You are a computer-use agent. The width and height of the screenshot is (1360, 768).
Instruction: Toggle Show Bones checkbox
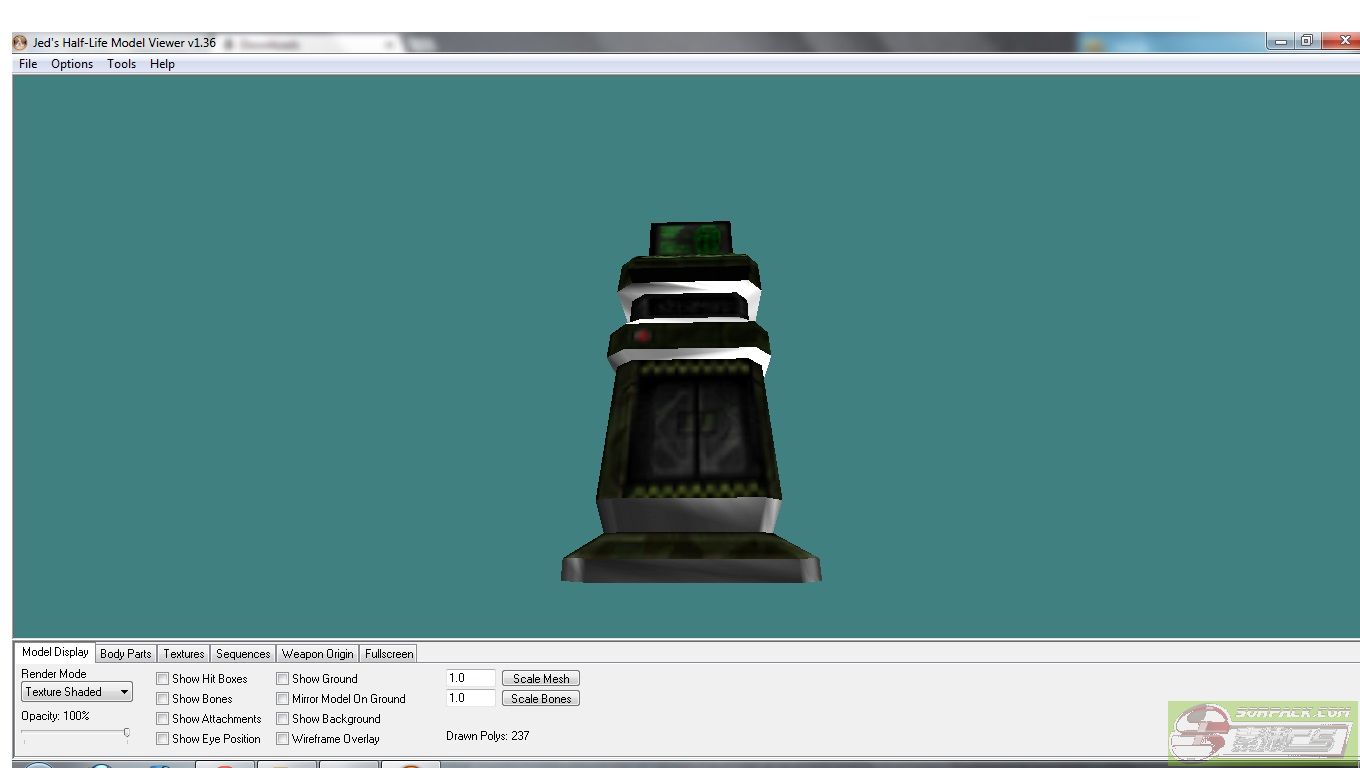tap(162, 699)
